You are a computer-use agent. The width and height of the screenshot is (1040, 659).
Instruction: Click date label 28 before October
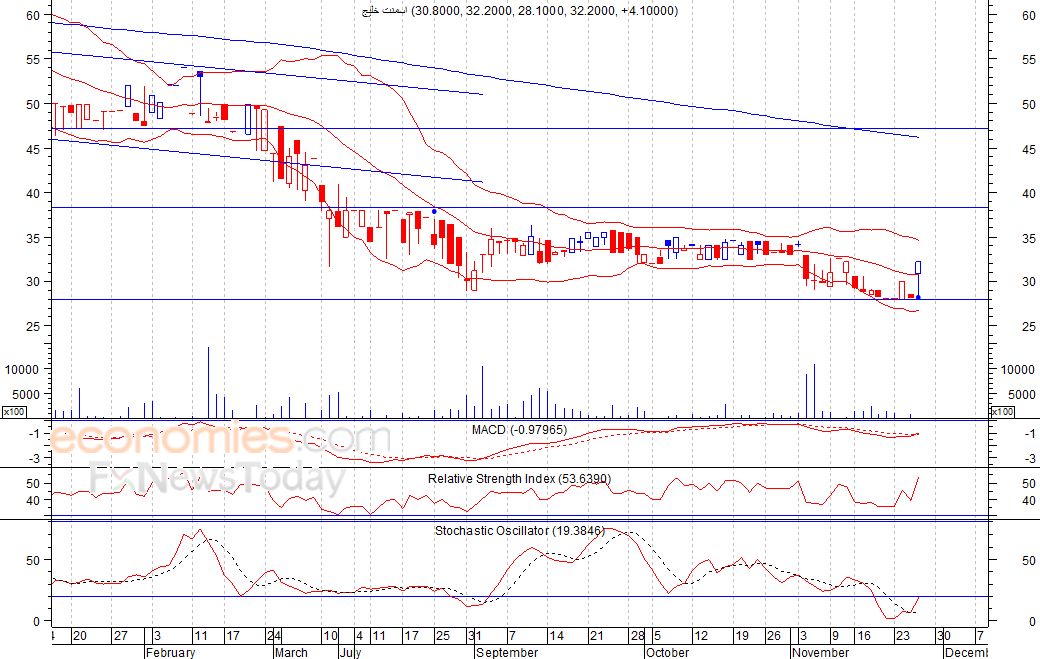pyautogui.click(x=637, y=636)
